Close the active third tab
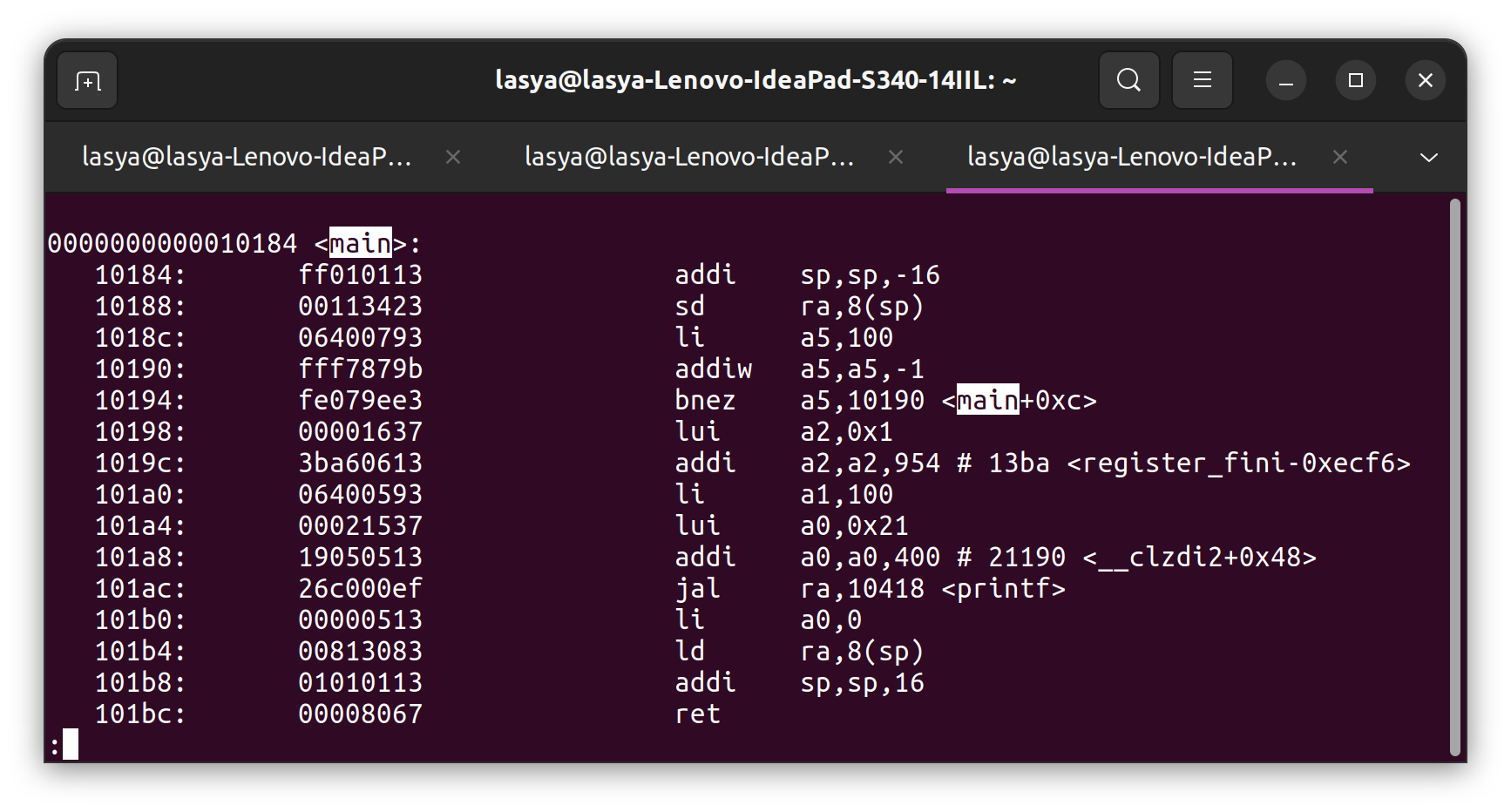1511x812 pixels. [1339, 158]
